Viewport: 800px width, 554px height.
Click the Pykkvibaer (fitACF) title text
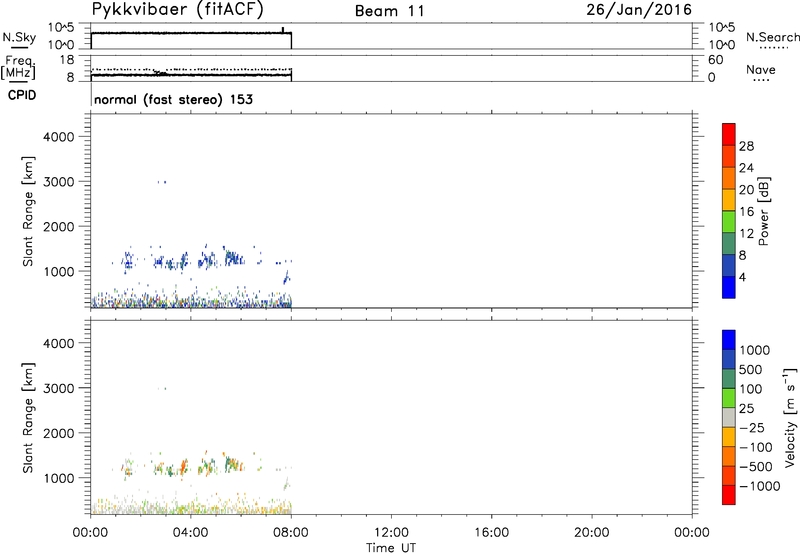click(x=177, y=10)
